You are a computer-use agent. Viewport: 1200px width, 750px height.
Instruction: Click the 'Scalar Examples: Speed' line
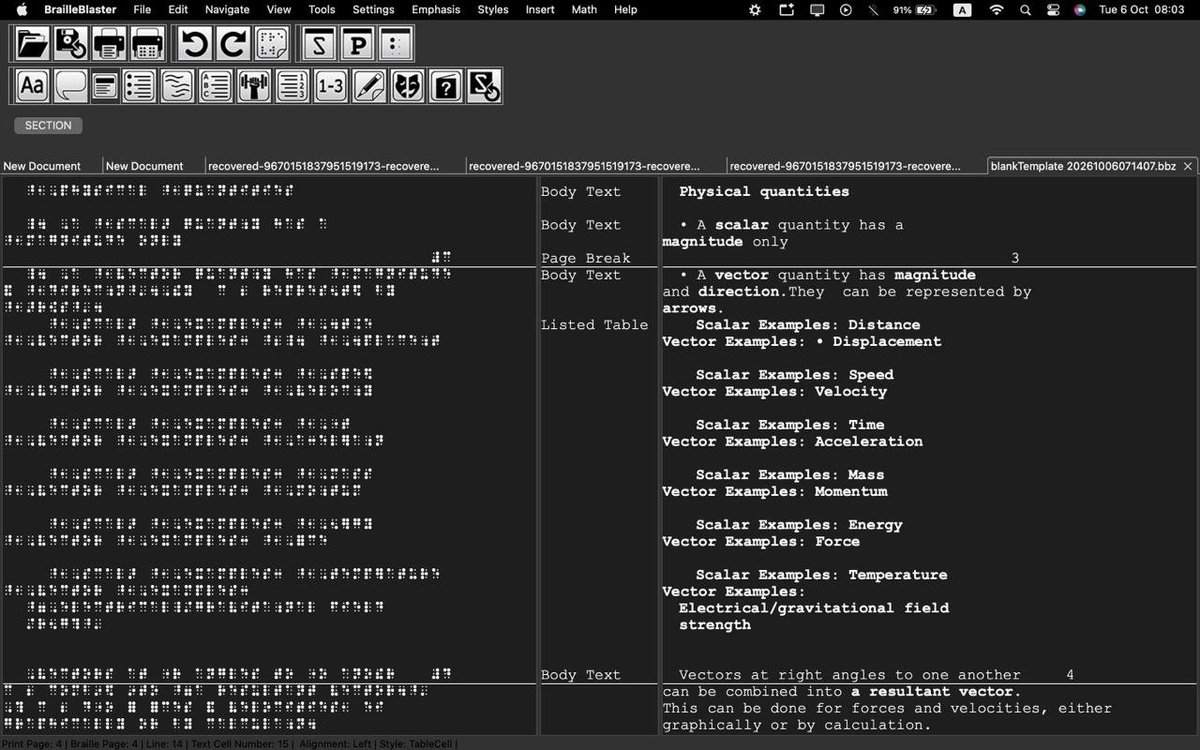click(x=795, y=375)
